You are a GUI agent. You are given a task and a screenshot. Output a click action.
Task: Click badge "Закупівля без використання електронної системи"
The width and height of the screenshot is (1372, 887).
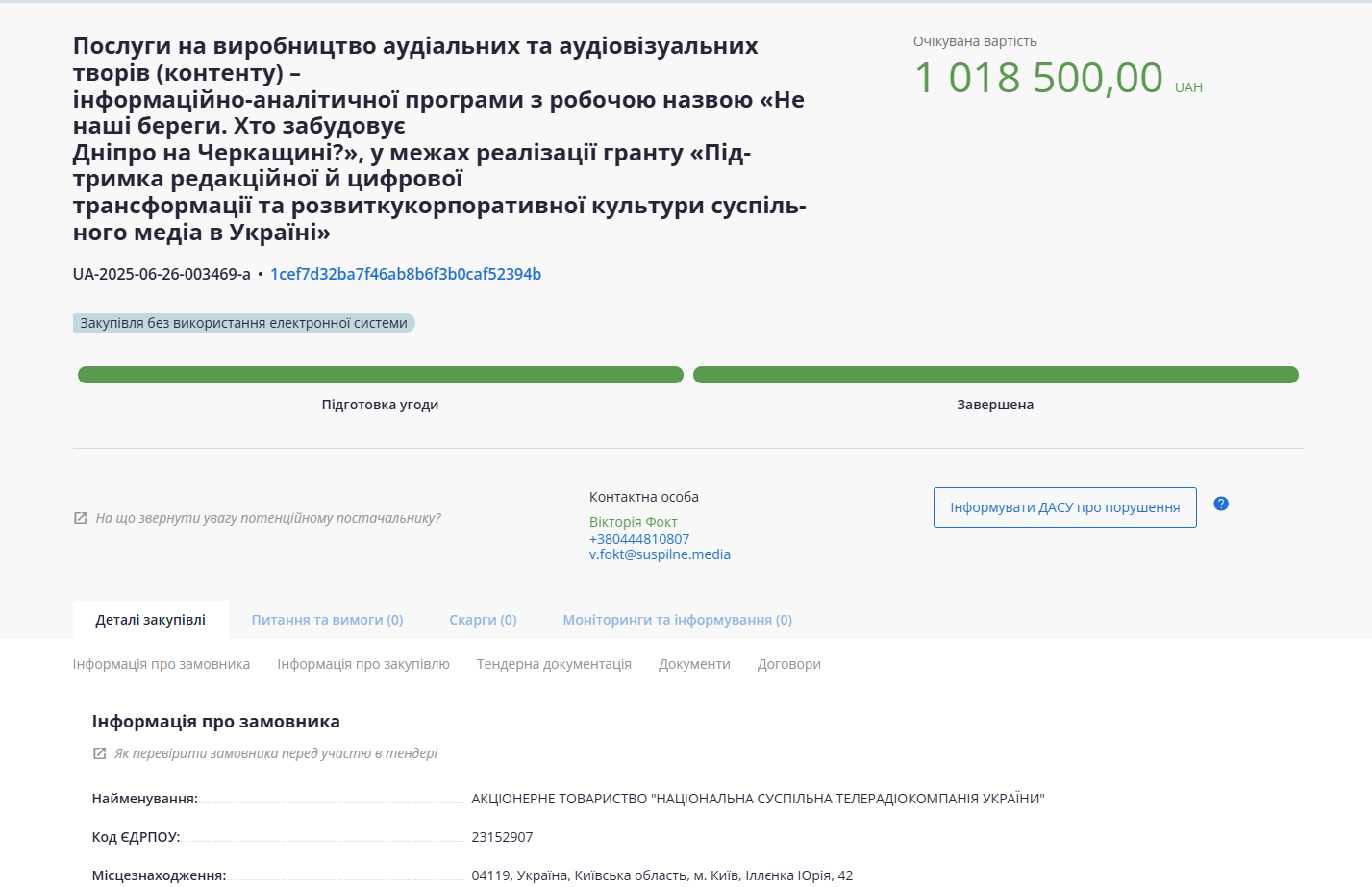click(243, 323)
